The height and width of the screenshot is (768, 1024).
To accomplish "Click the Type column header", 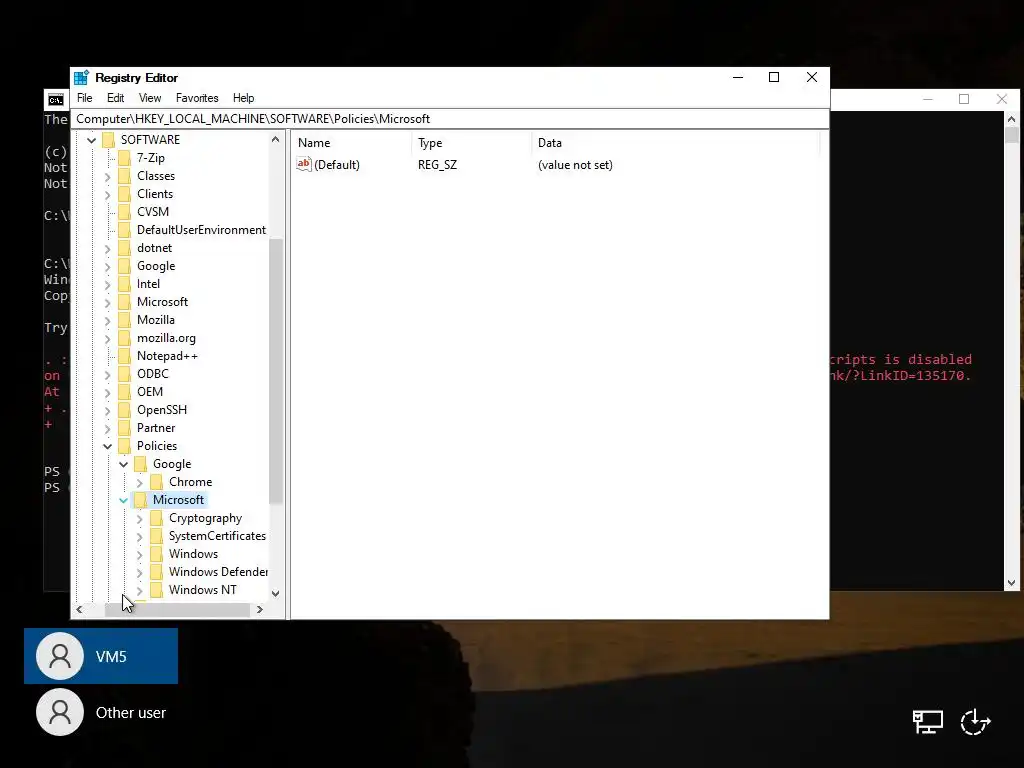I will click(472, 142).
